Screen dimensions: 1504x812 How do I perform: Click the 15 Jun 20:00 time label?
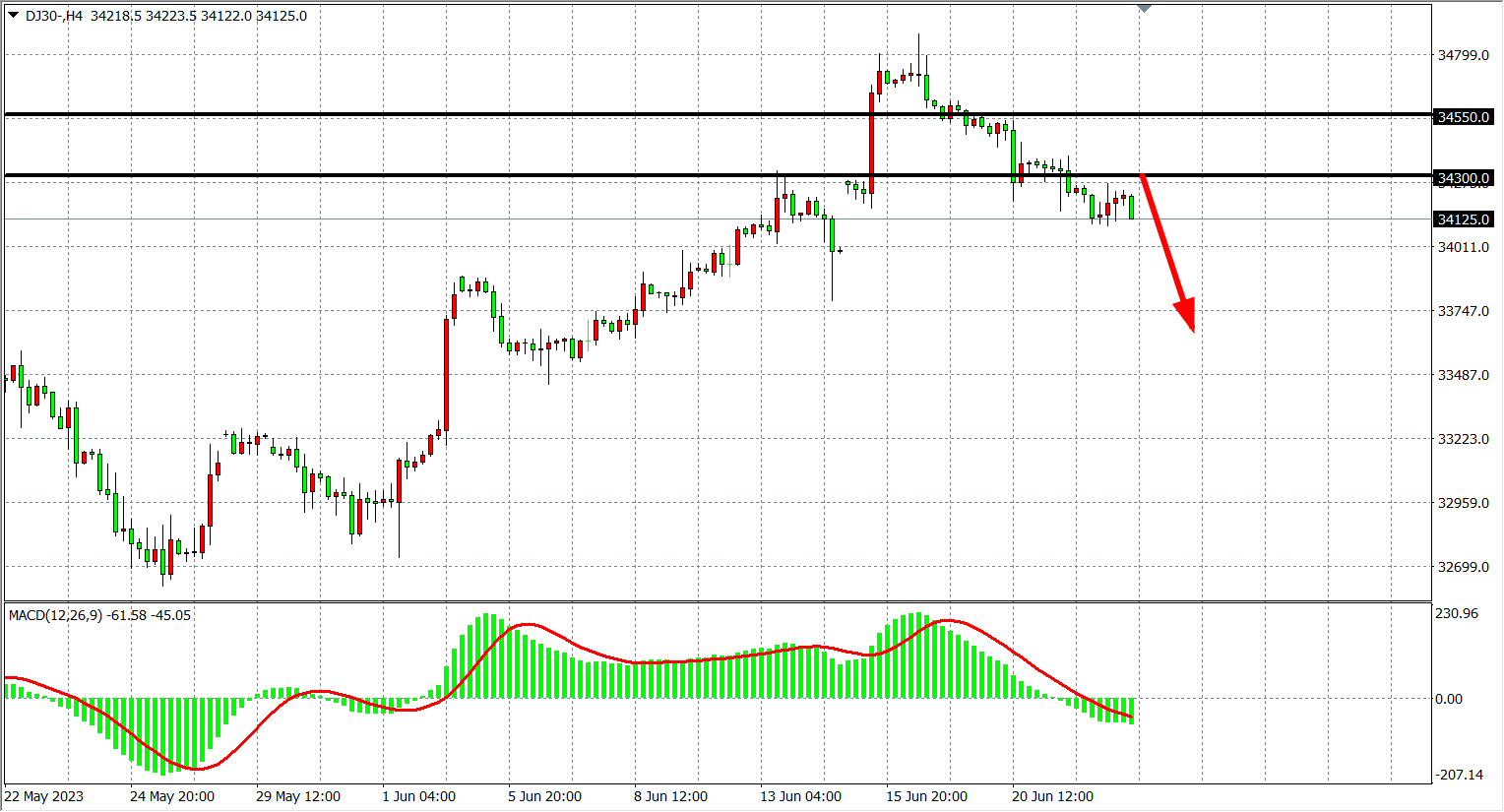926,796
